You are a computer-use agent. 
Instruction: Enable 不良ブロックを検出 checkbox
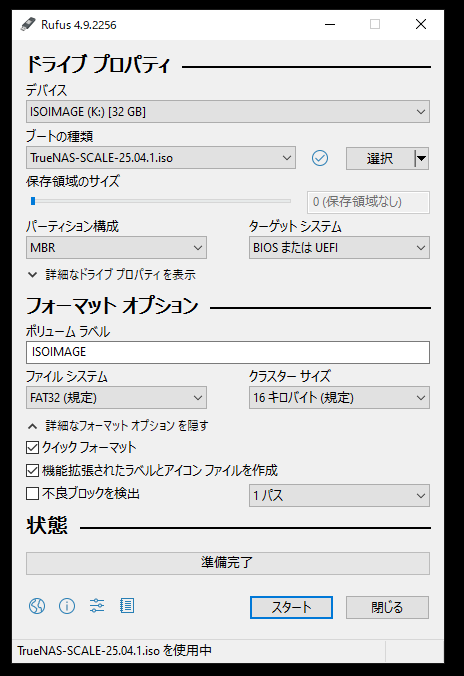33,493
